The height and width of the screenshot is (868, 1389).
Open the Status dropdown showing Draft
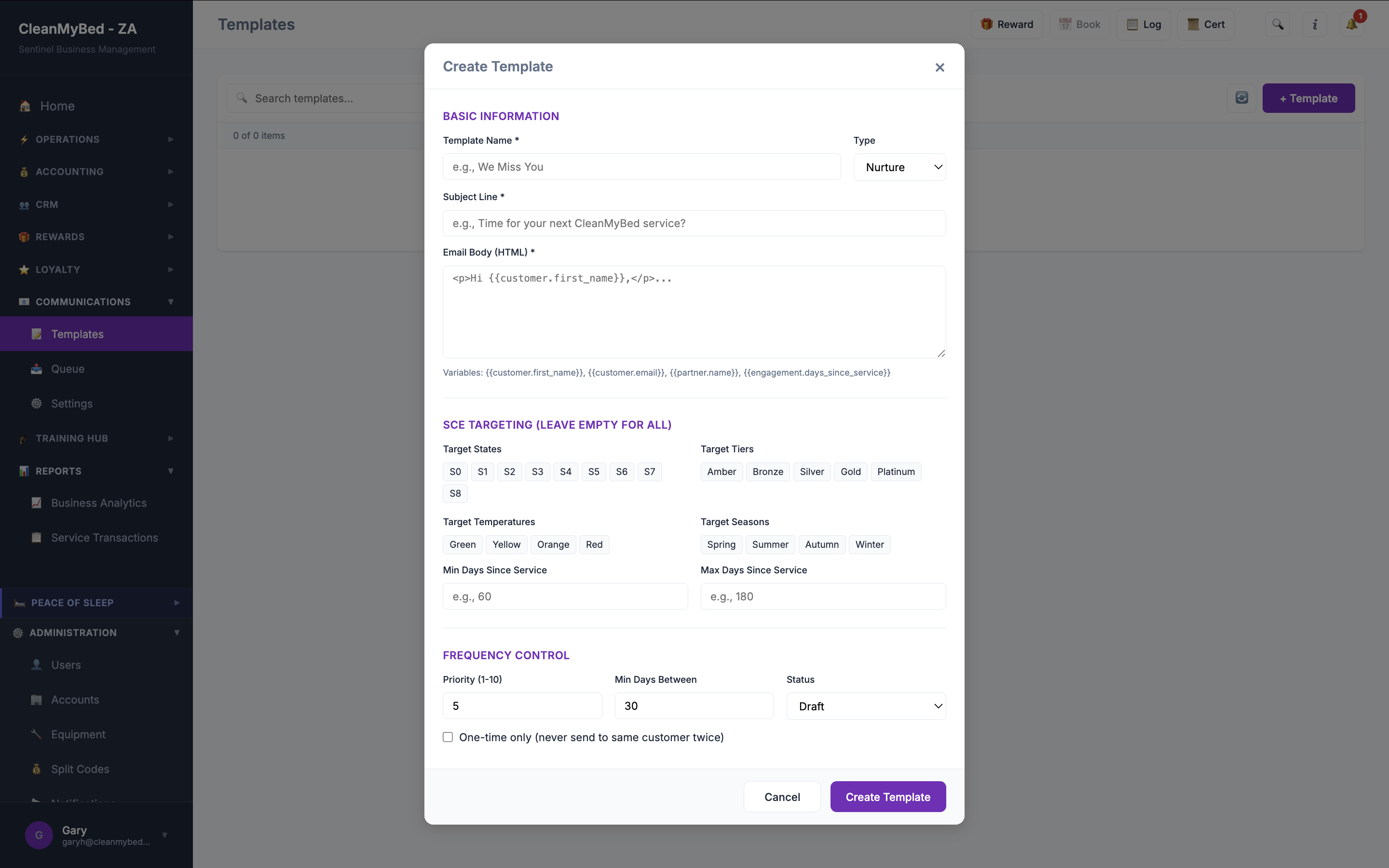866,706
